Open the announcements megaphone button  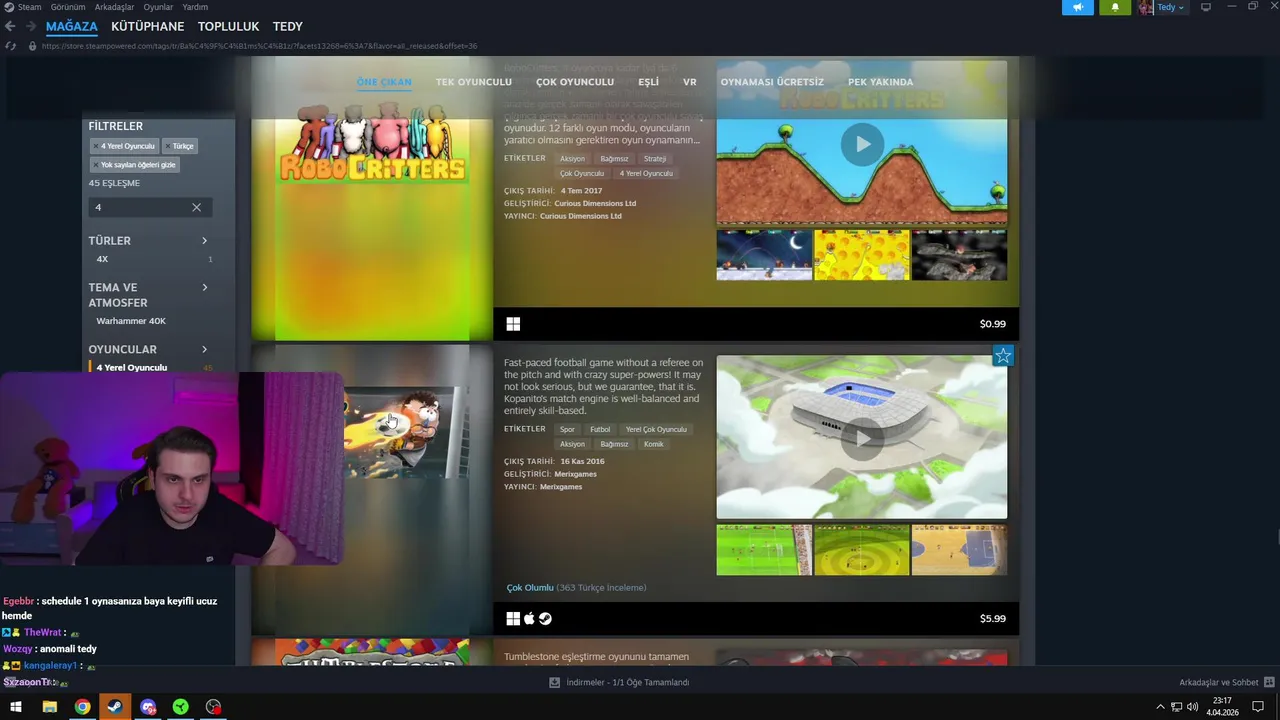[x=1078, y=7]
